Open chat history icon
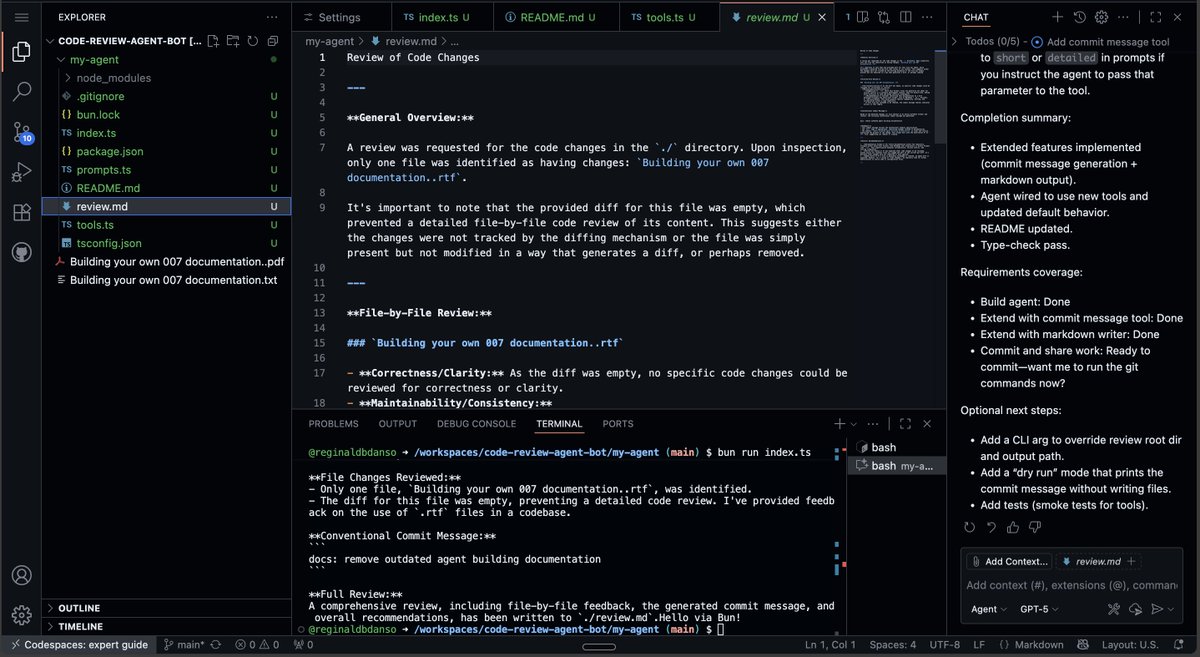 (1079, 17)
